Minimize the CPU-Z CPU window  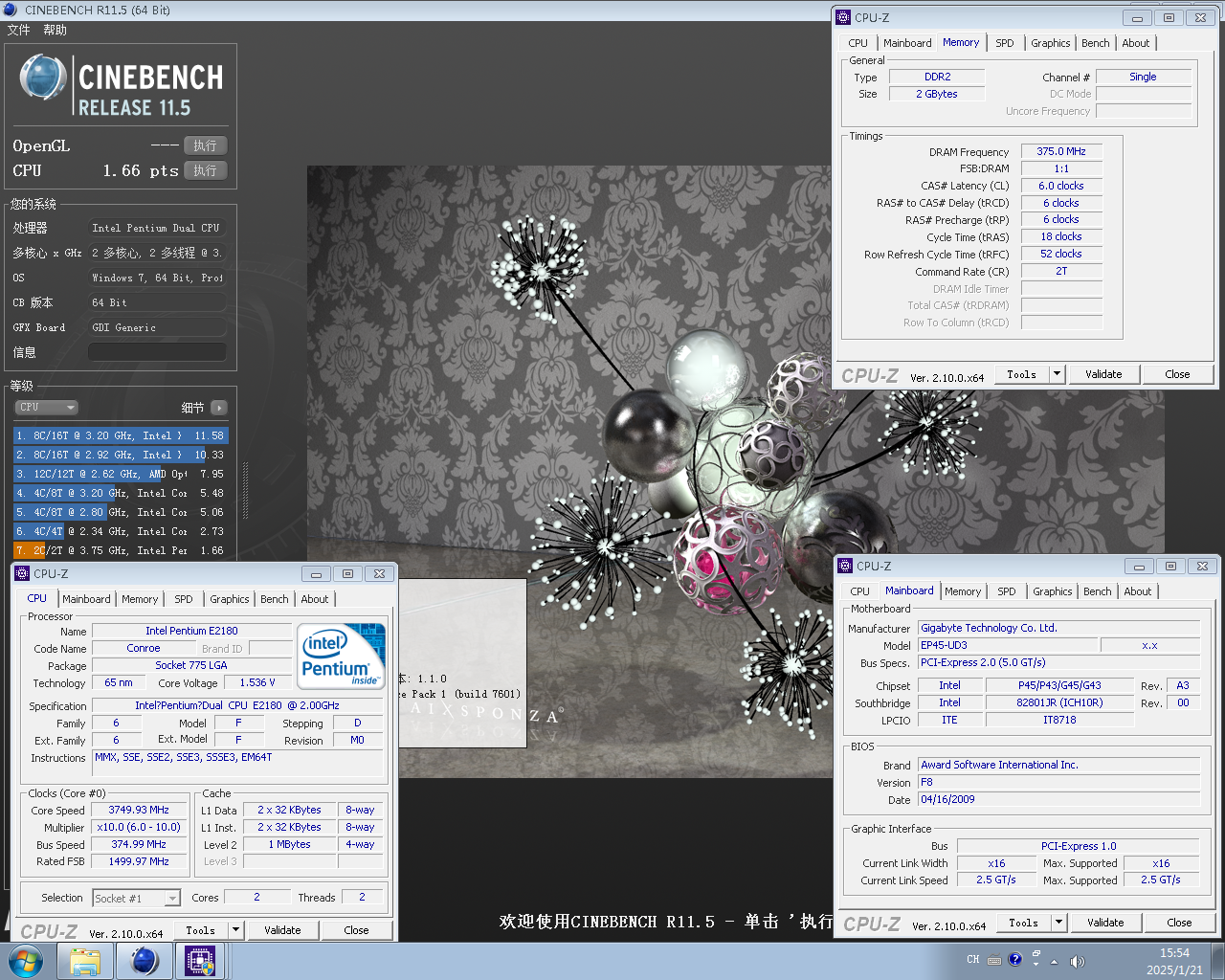click(x=316, y=573)
